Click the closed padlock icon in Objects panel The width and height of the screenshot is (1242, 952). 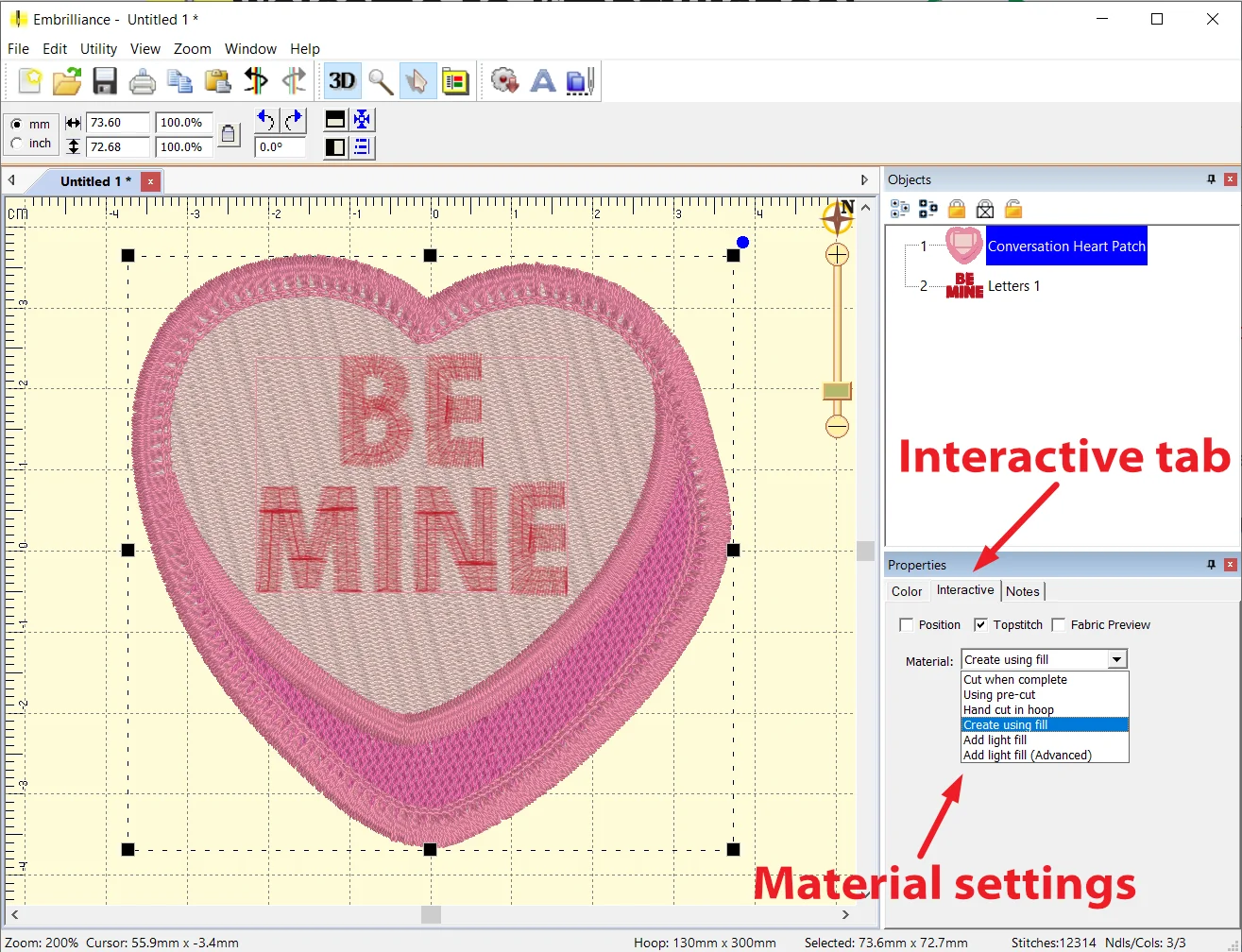(x=957, y=209)
